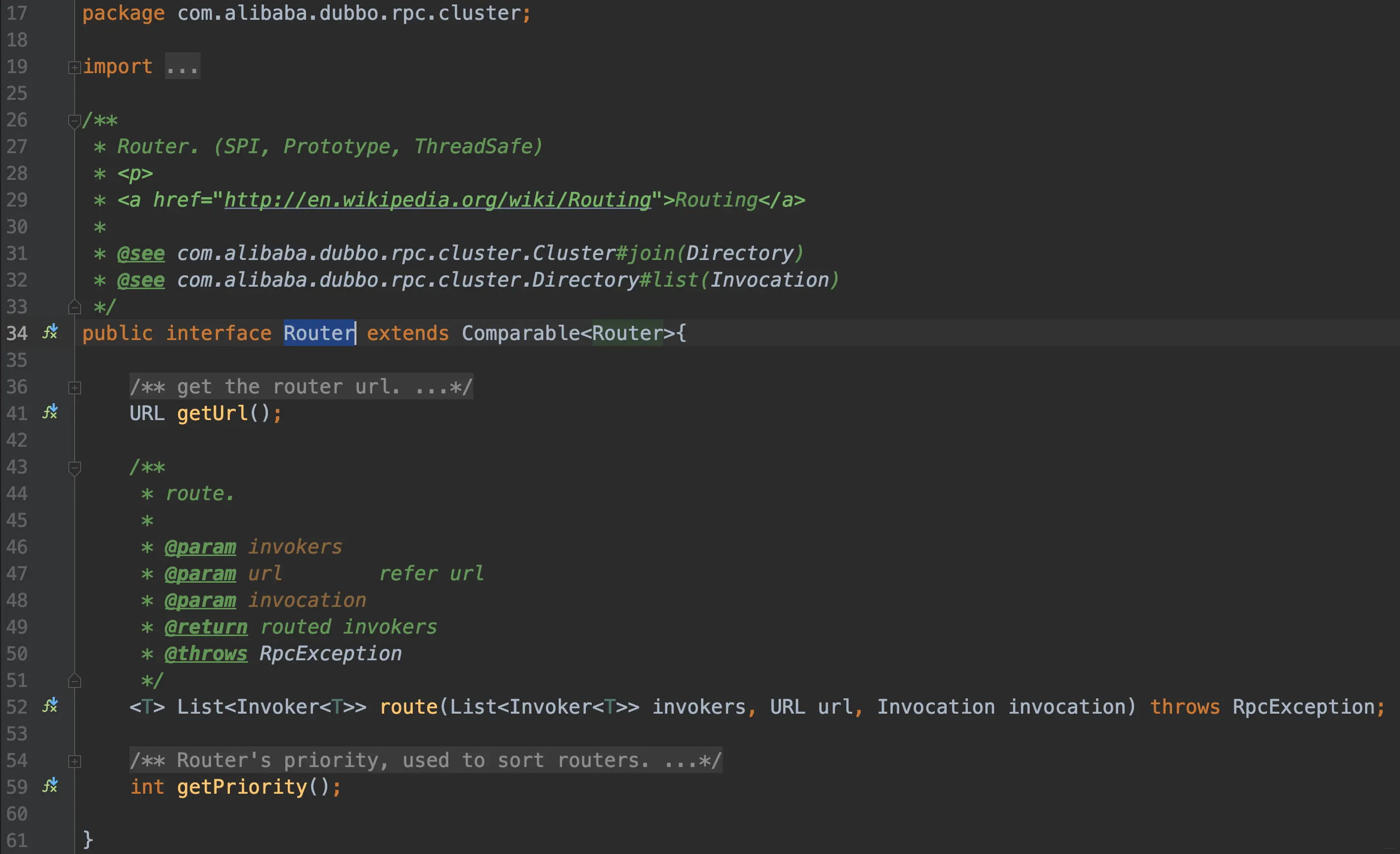Open the wikipedia Routing hyperlink
This screenshot has height=854, width=1400.
click(x=437, y=200)
